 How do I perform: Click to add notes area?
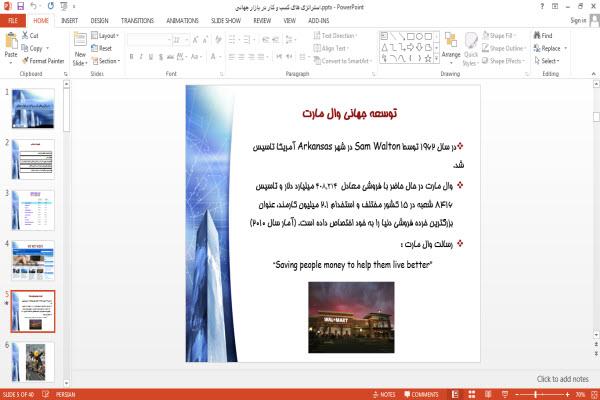pos(562,379)
